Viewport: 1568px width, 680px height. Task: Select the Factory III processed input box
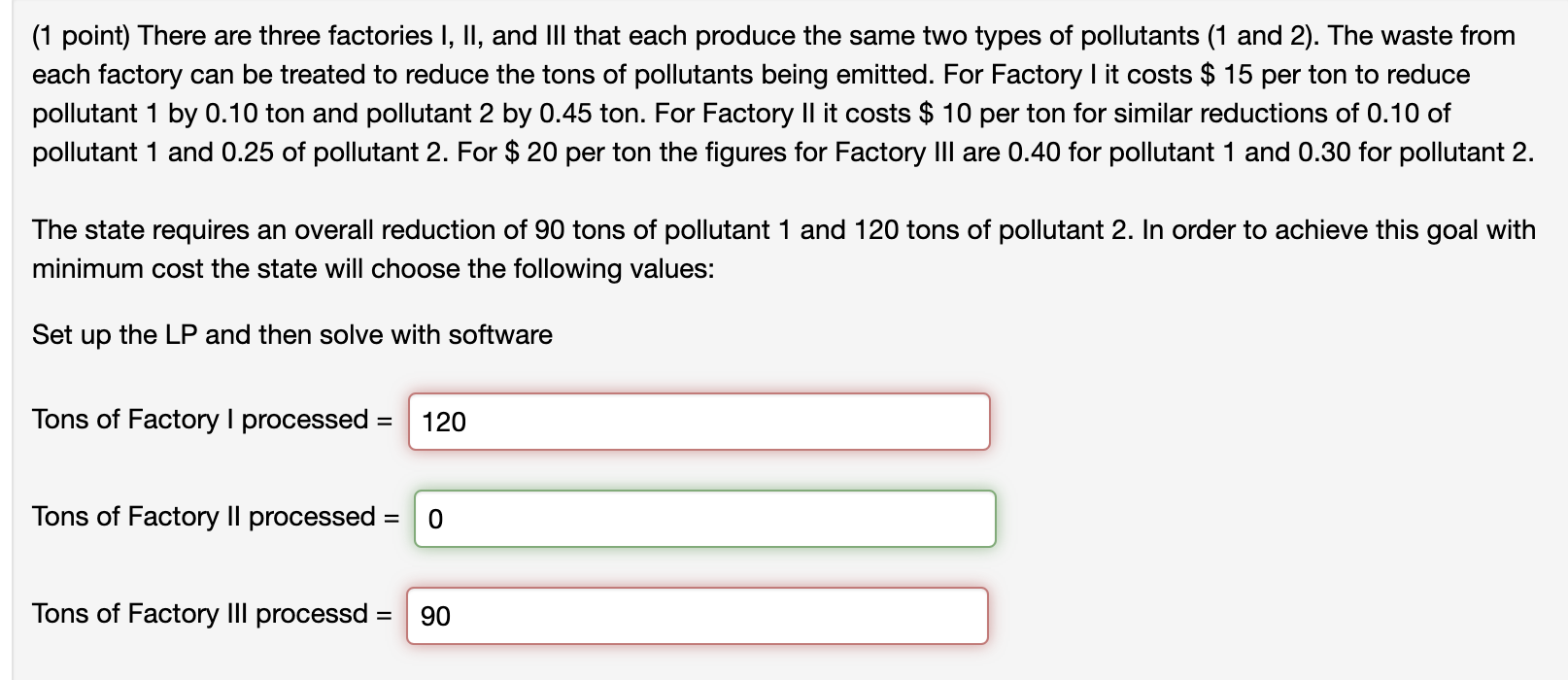click(x=698, y=616)
